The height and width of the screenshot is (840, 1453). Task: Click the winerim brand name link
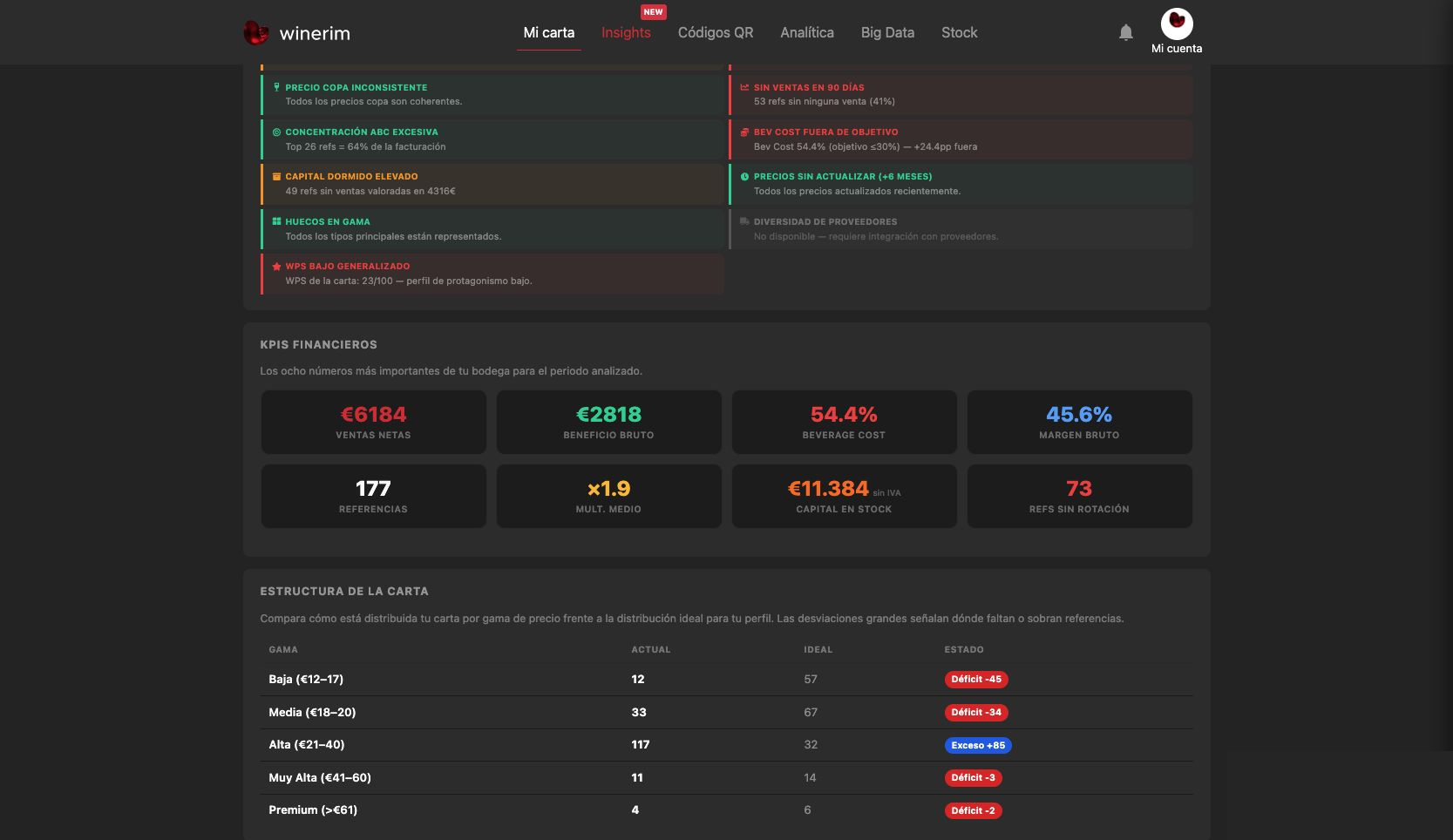[x=315, y=34]
